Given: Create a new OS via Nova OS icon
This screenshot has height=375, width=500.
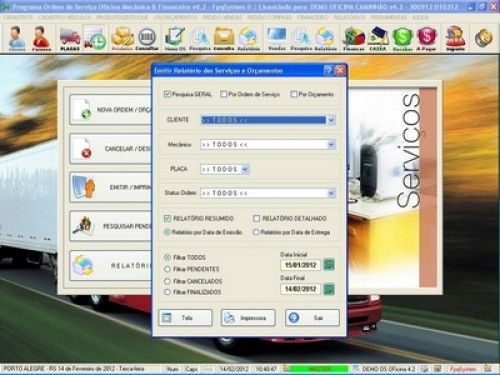Looking at the screenshot, I should [x=175, y=38].
